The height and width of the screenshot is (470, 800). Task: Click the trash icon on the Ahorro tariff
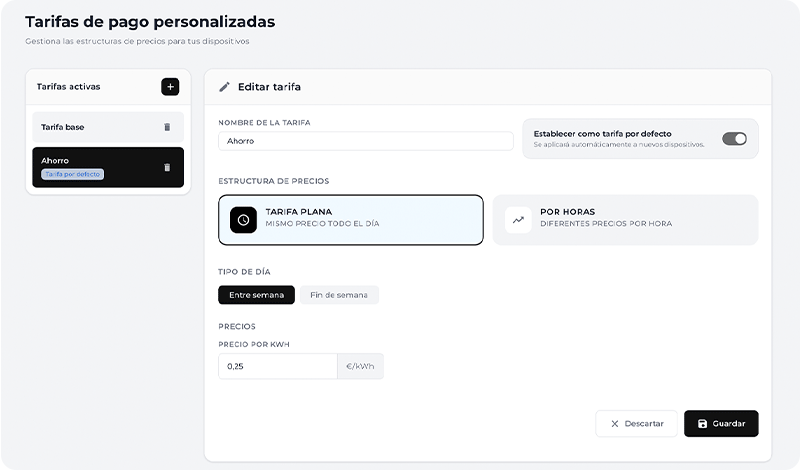click(167, 167)
